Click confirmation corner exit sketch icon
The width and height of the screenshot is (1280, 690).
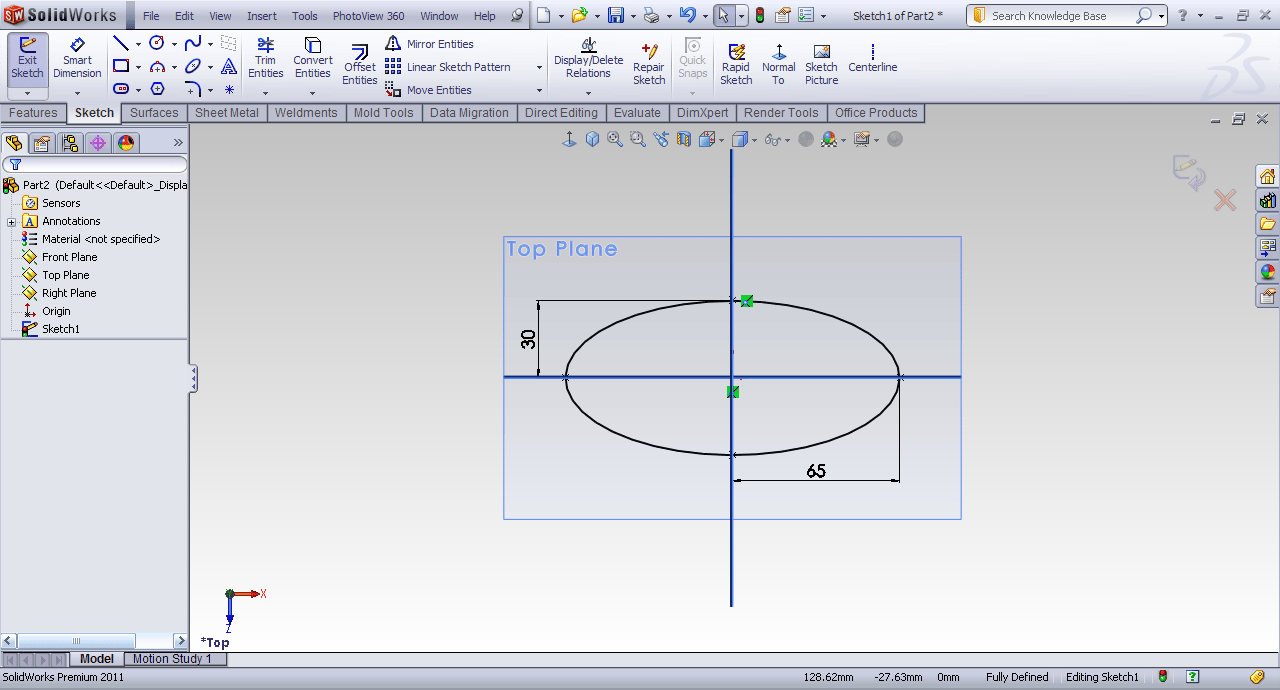point(1189,173)
